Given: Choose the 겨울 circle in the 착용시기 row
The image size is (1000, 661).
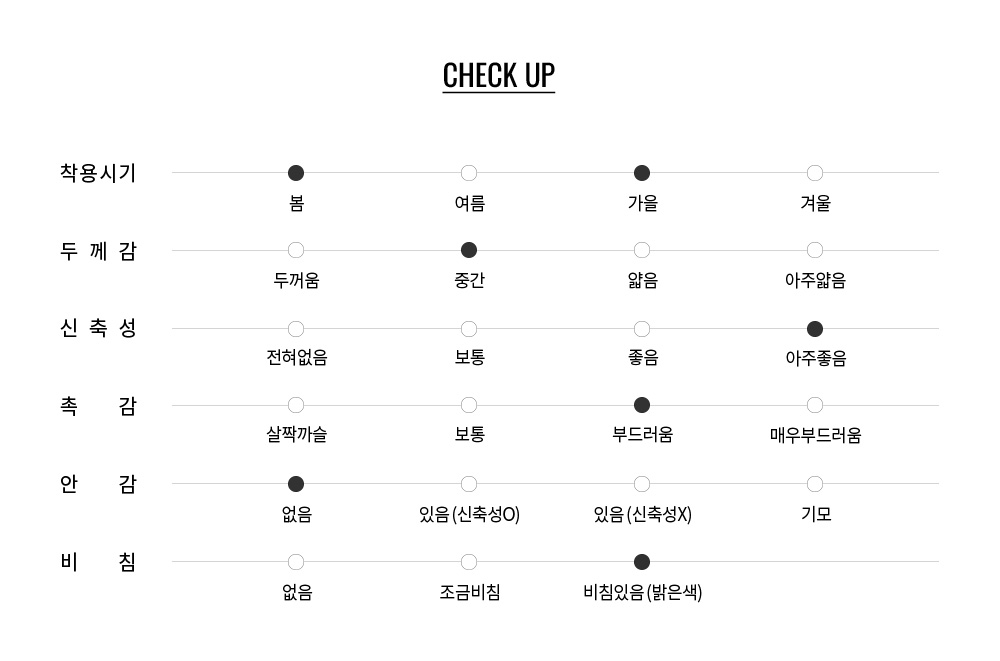Looking at the screenshot, I should coord(815,173).
